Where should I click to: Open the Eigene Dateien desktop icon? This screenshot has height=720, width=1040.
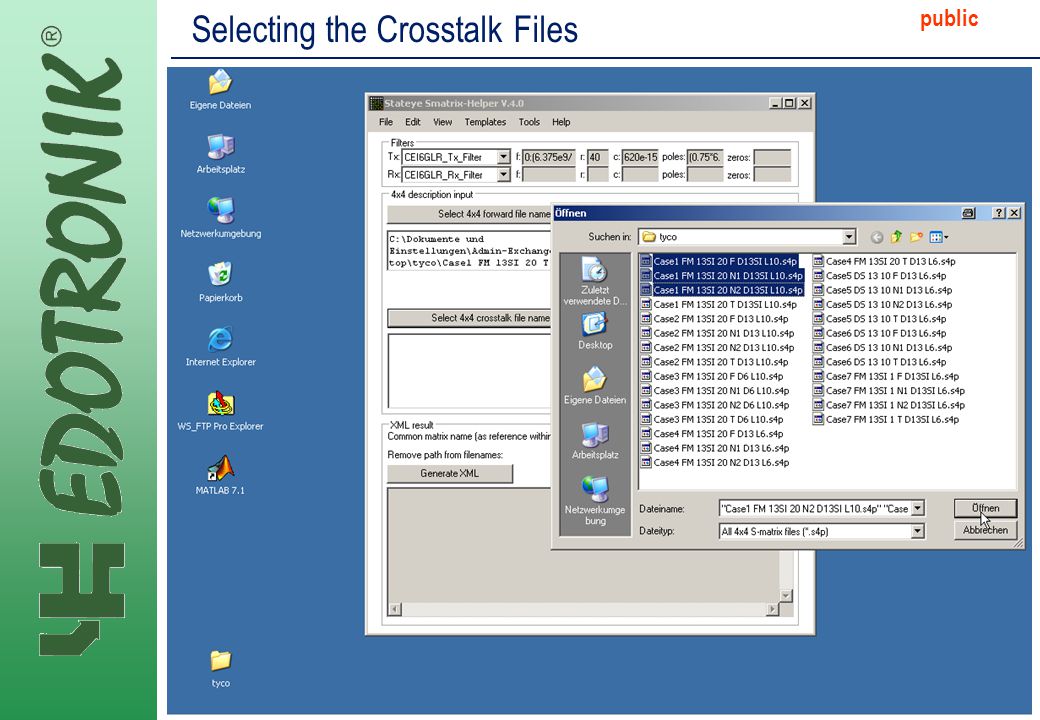(220, 90)
